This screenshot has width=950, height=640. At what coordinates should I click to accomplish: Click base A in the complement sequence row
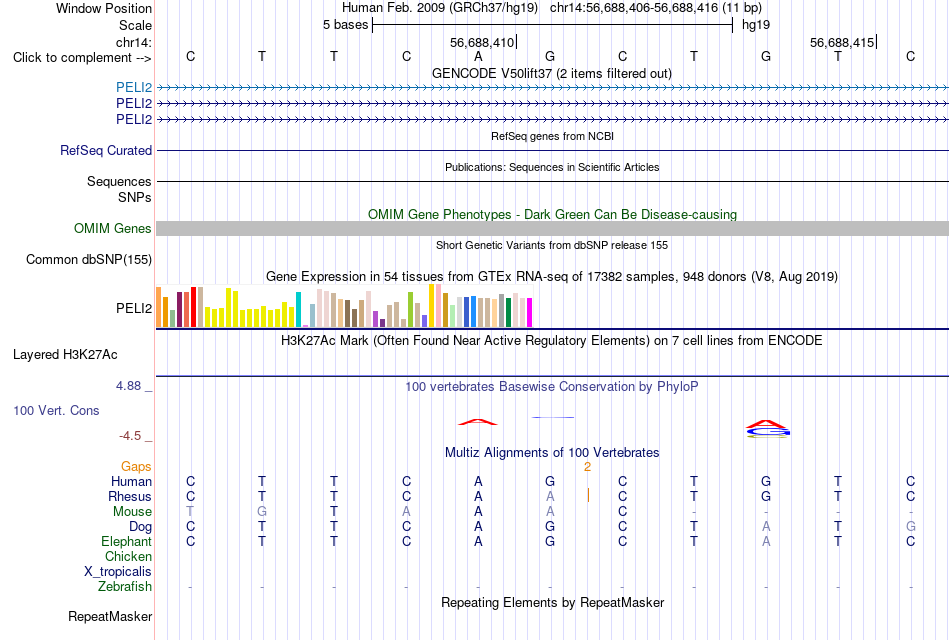(x=478, y=57)
